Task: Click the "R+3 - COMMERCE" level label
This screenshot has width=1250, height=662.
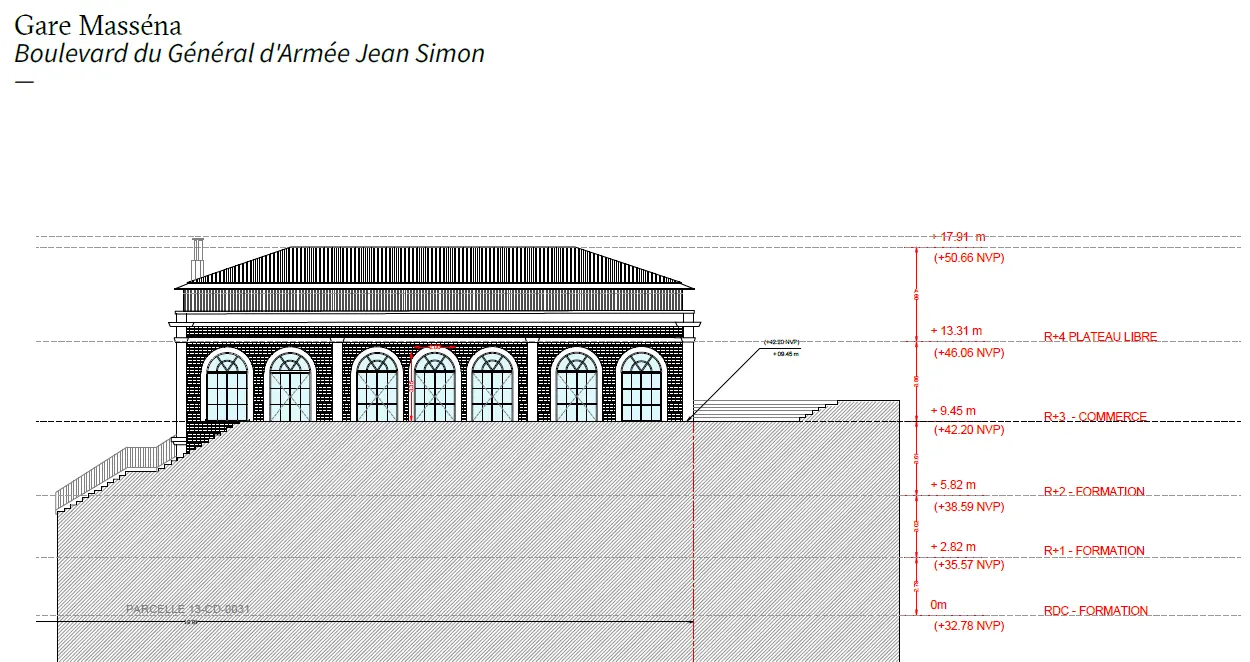Action: (1095, 417)
